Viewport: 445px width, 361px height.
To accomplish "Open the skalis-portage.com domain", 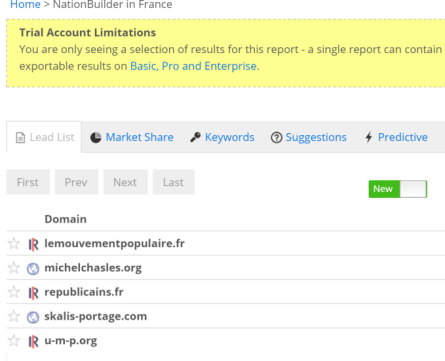I will 96,316.
